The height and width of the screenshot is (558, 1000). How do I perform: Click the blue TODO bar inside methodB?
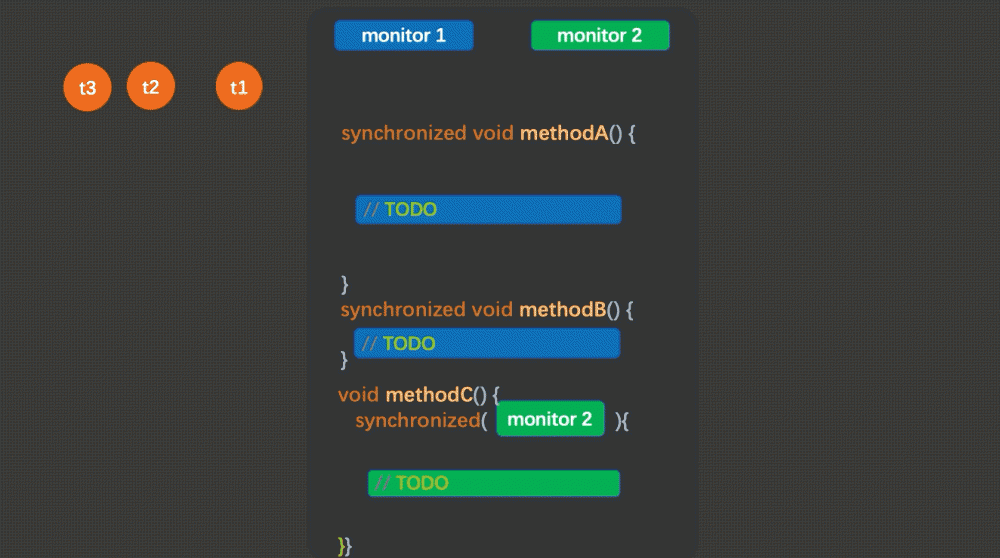coord(486,343)
